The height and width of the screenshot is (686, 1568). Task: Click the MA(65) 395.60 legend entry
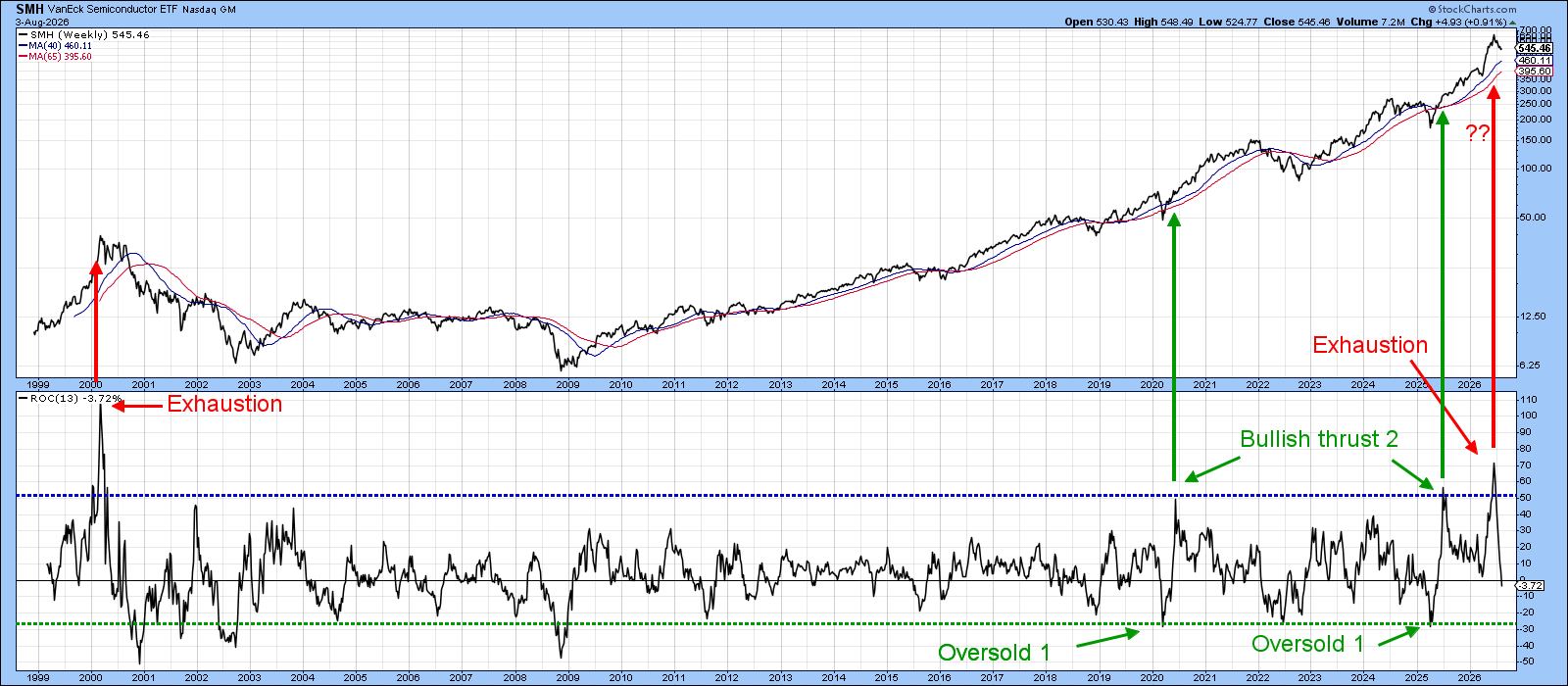tap(57, 57)
